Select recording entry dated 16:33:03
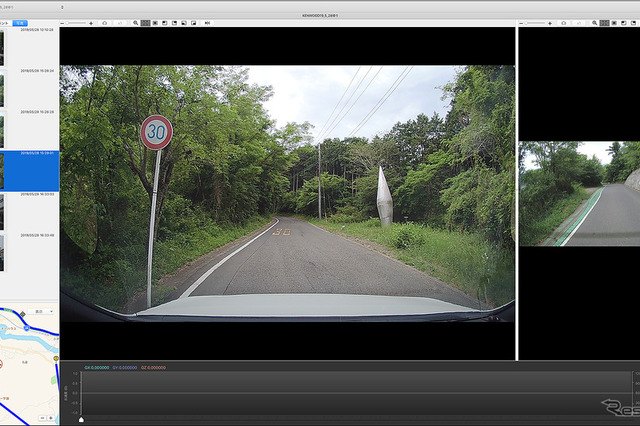The width and height of the screenshot is (640, 426). tap(29, 212)
